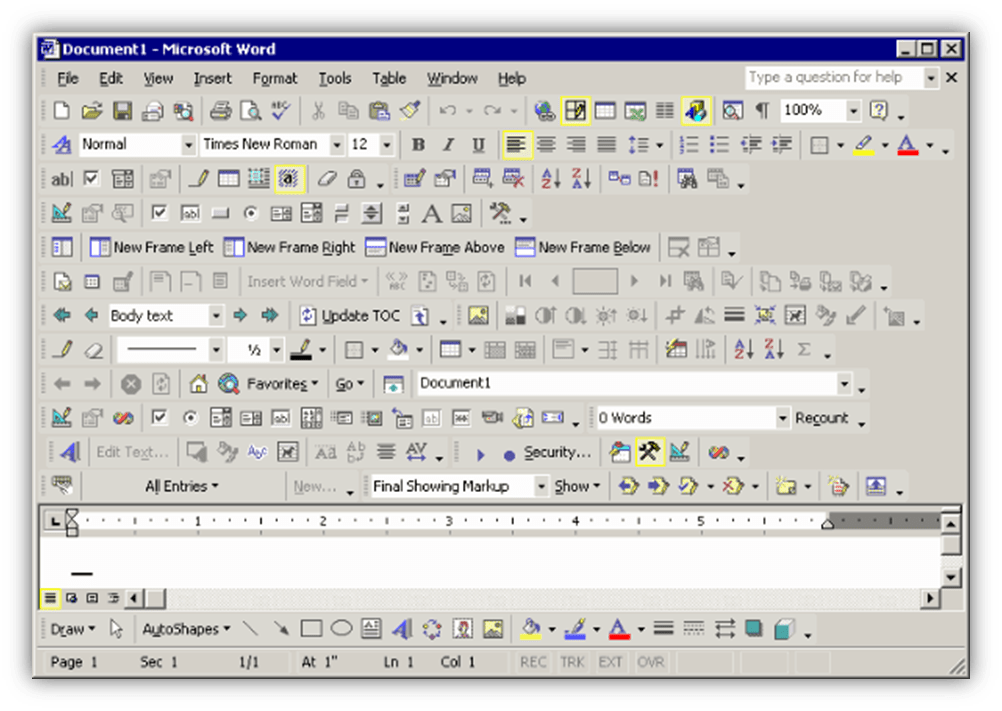Toggle the TRK track changes indicator
The image size is (1002, 711).
point(572,662)
